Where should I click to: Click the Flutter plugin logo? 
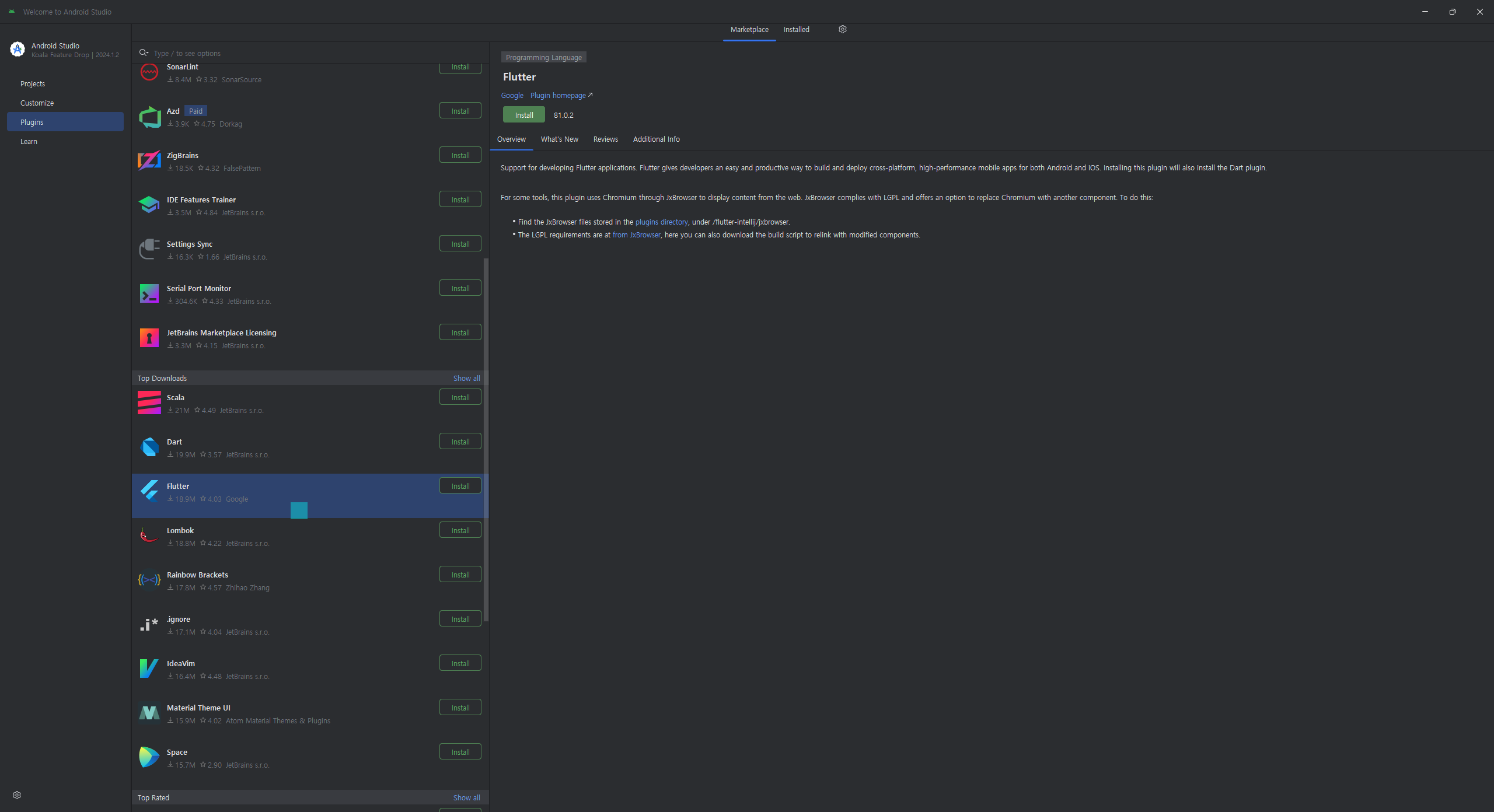[x=149, y=491]
